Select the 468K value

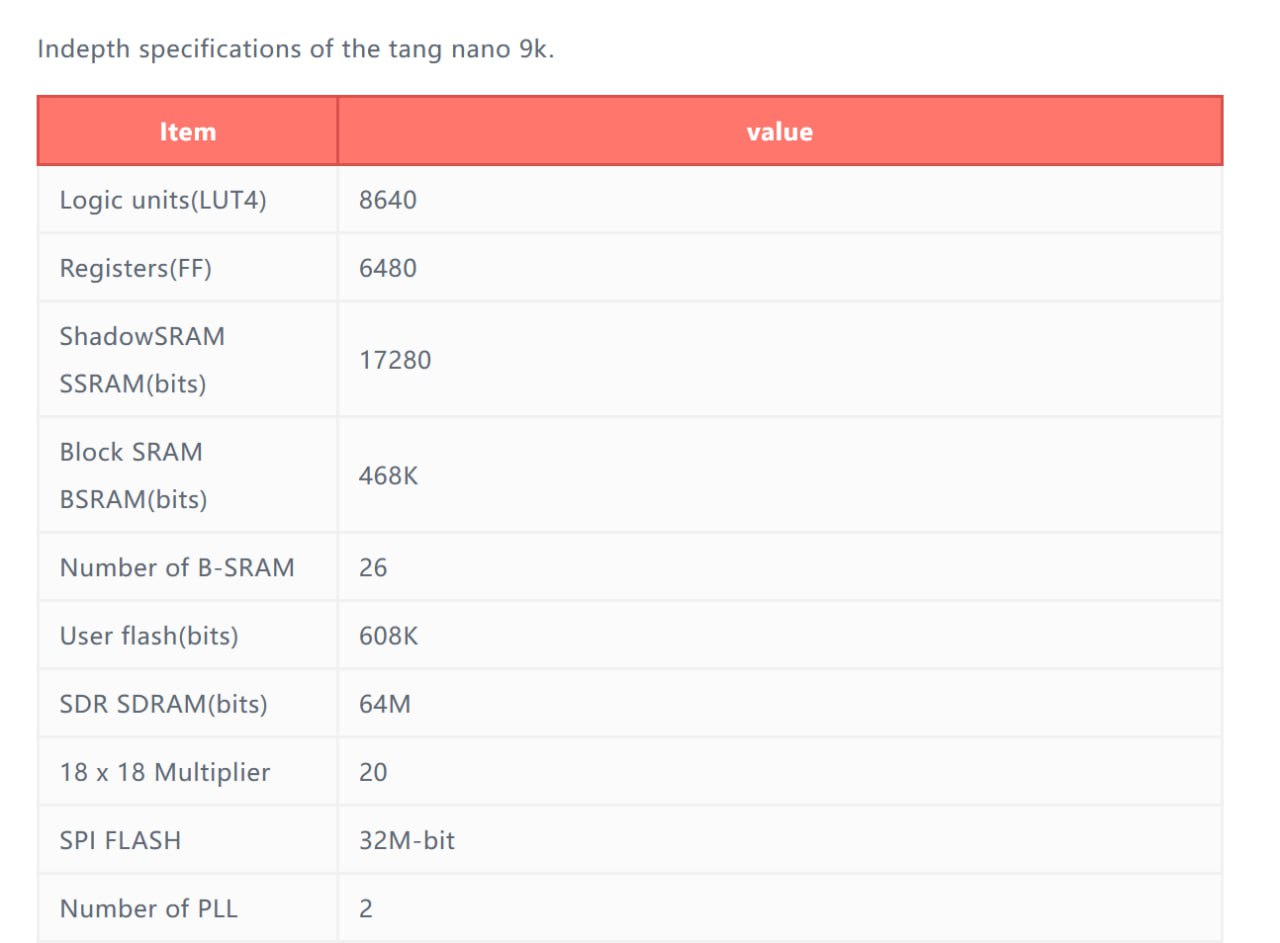[388, 476]
